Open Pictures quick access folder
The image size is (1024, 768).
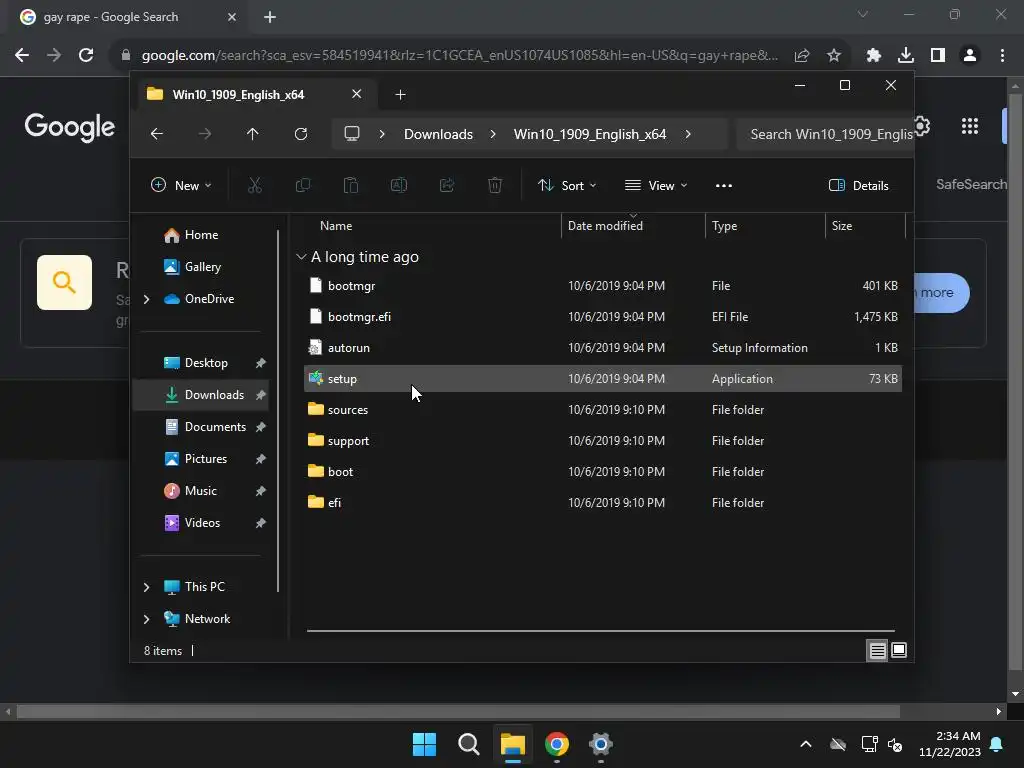tap(206, 459)
